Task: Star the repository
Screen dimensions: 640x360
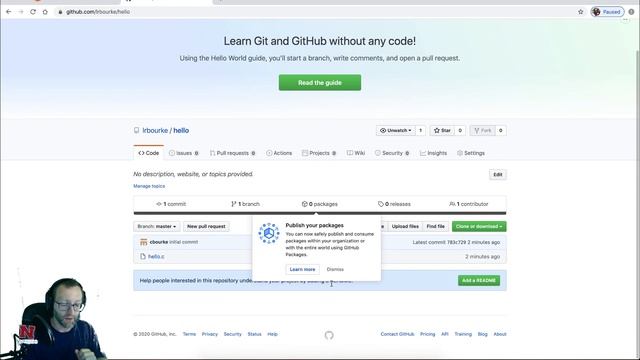Action: click(x=442, y=130)
